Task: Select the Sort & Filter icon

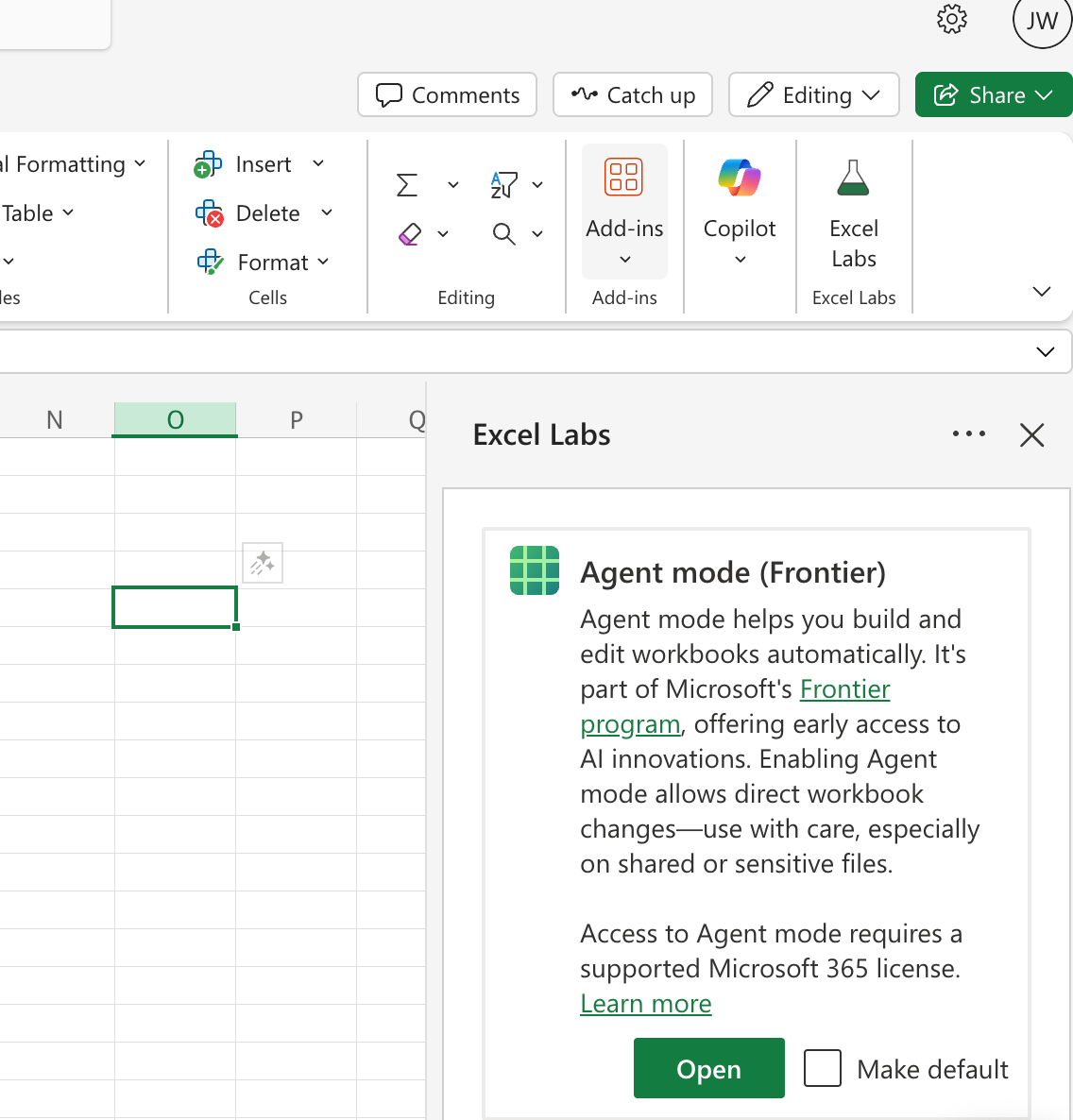Action: [502, 185]
